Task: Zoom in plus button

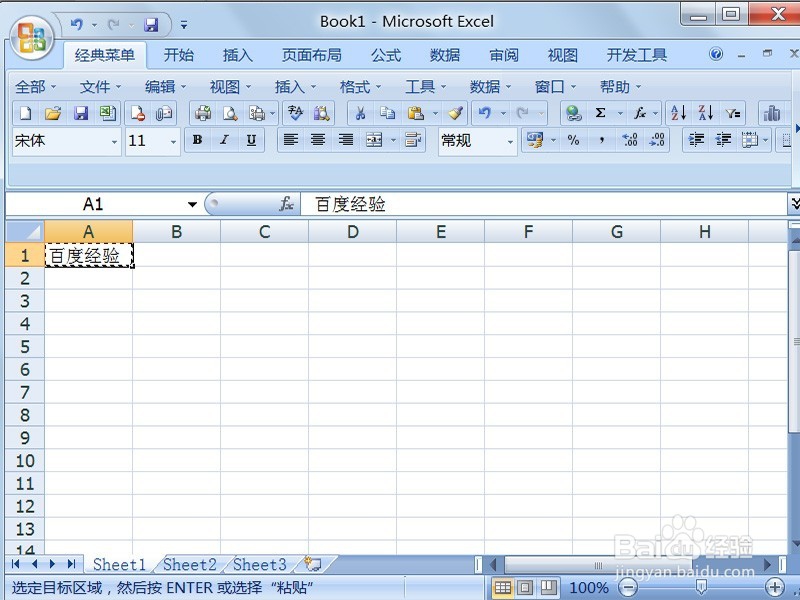Action: tap(775, 588)
